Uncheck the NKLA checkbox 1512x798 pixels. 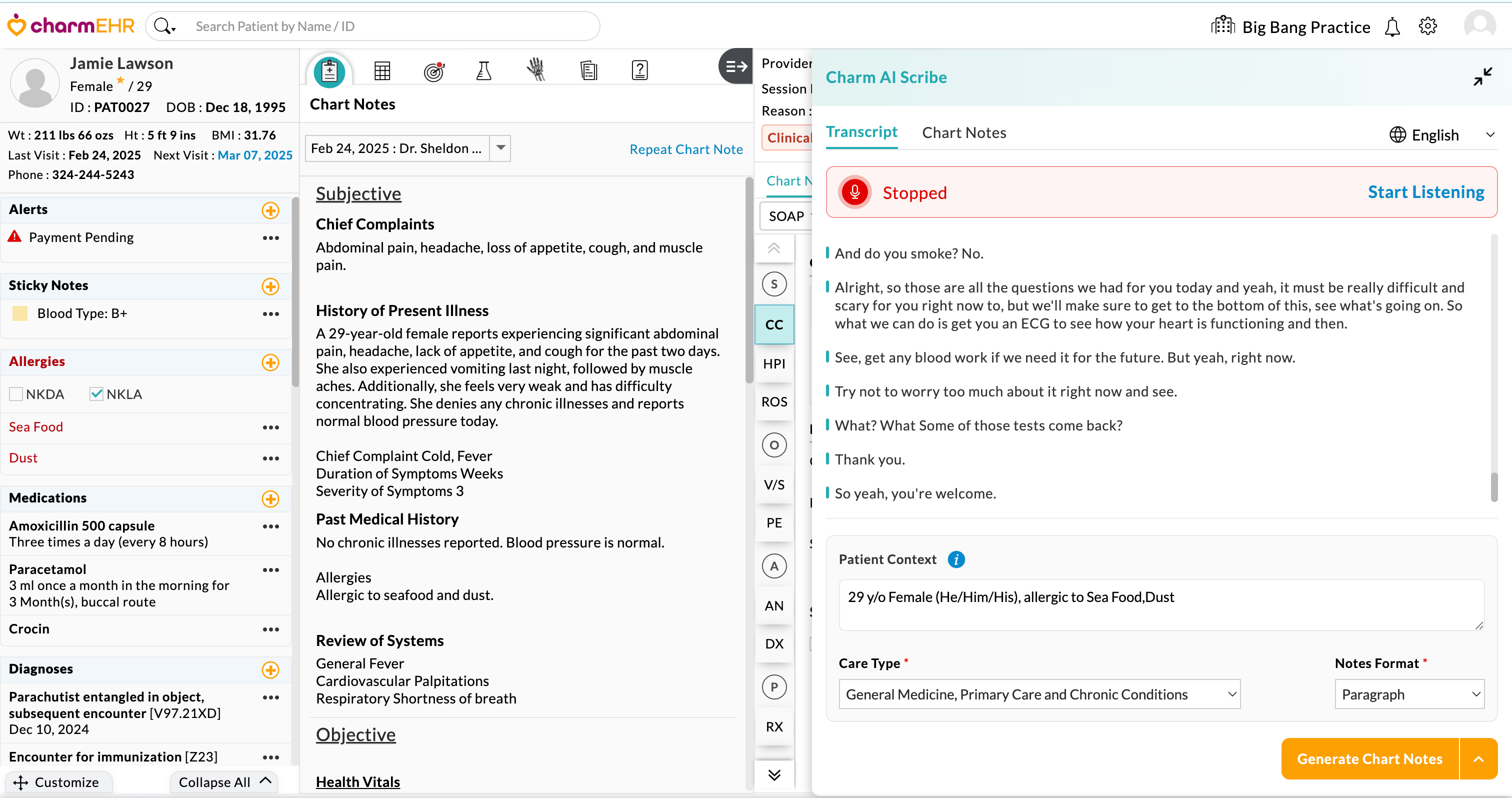(x=96, y=394)
